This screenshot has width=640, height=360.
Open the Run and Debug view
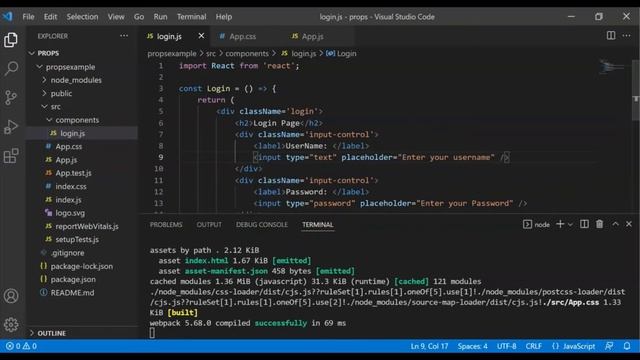pos(11,127)
